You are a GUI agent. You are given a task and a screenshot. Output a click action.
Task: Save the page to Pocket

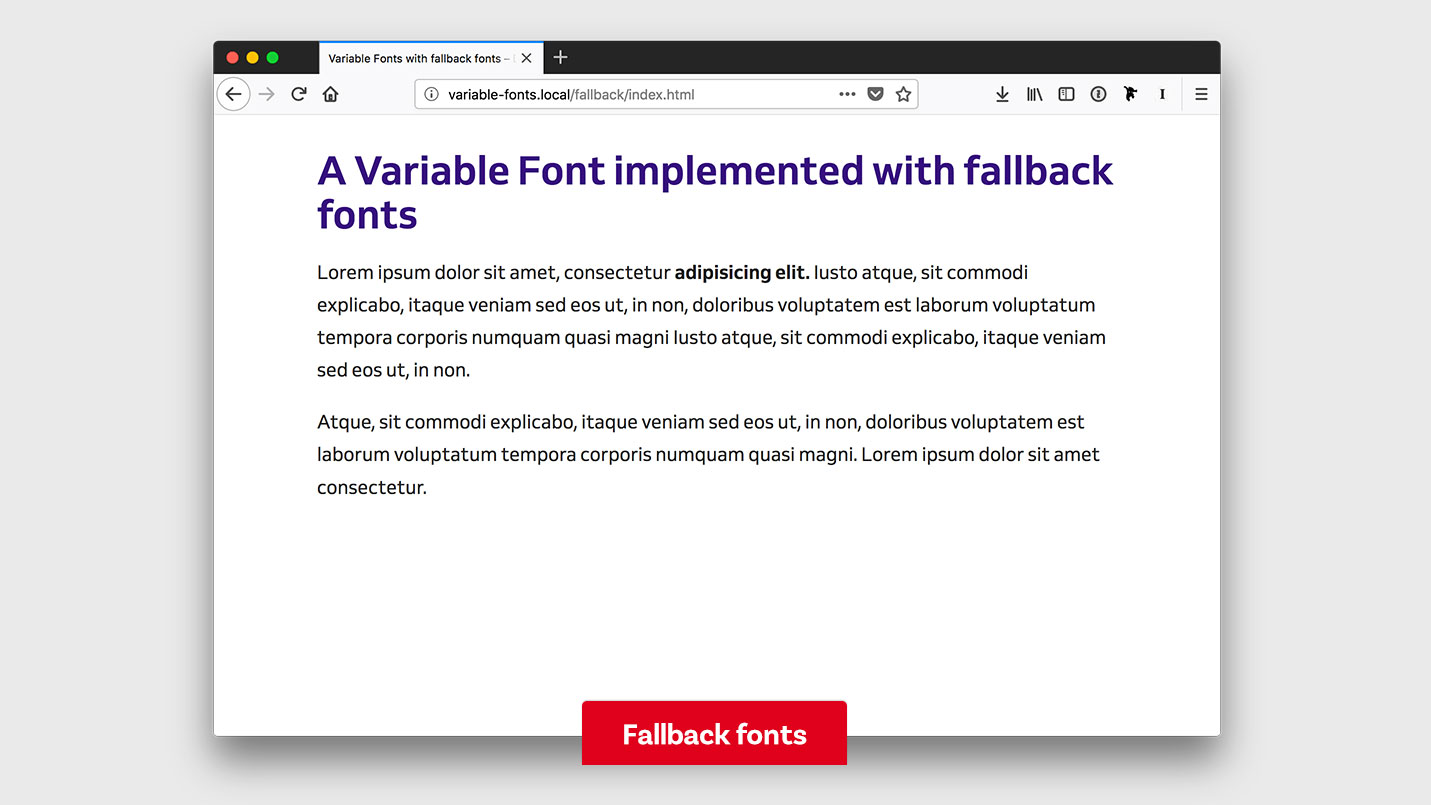876,93
